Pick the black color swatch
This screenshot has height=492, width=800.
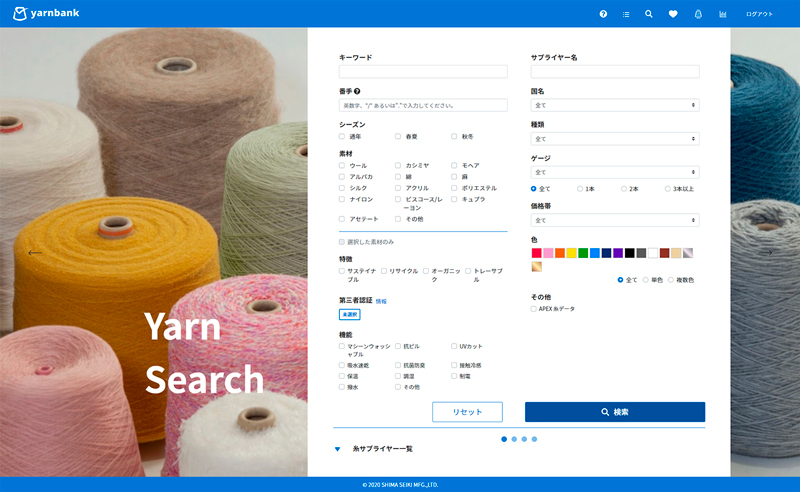point(630,253)
